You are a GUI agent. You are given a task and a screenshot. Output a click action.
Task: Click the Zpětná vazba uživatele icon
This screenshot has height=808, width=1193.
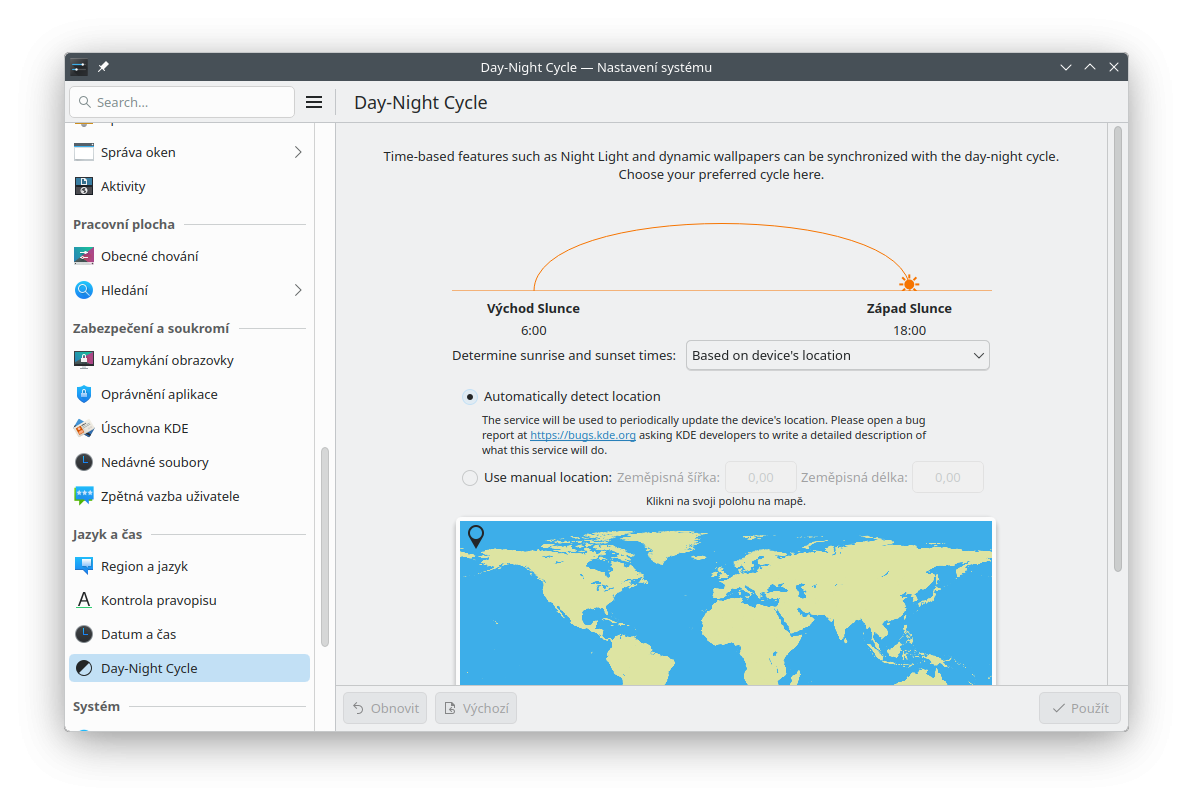point(84,496)
